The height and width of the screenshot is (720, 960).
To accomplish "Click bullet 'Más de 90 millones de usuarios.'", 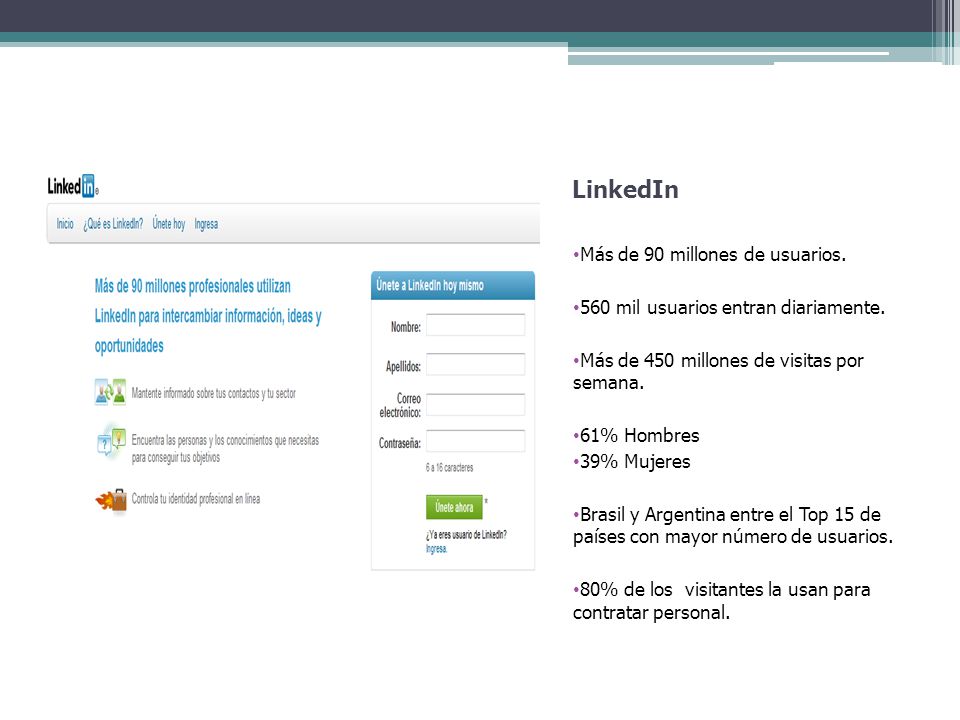I will 710,255.
